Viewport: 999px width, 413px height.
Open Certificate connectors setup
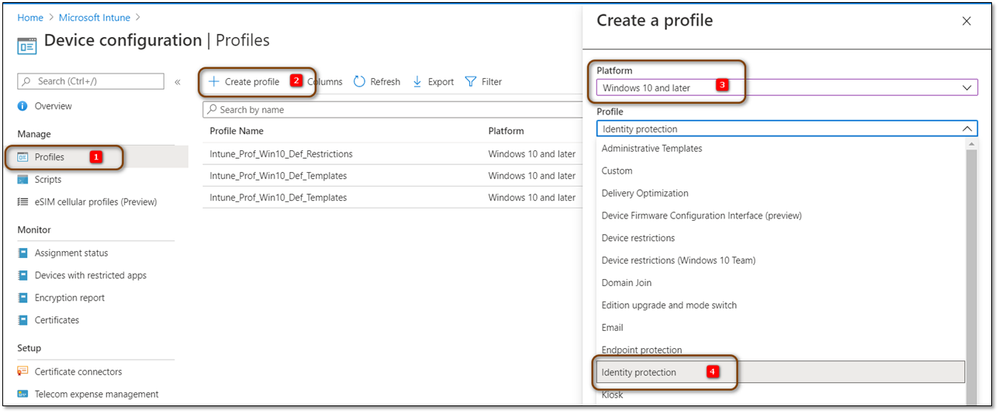(x=78, y=372)
